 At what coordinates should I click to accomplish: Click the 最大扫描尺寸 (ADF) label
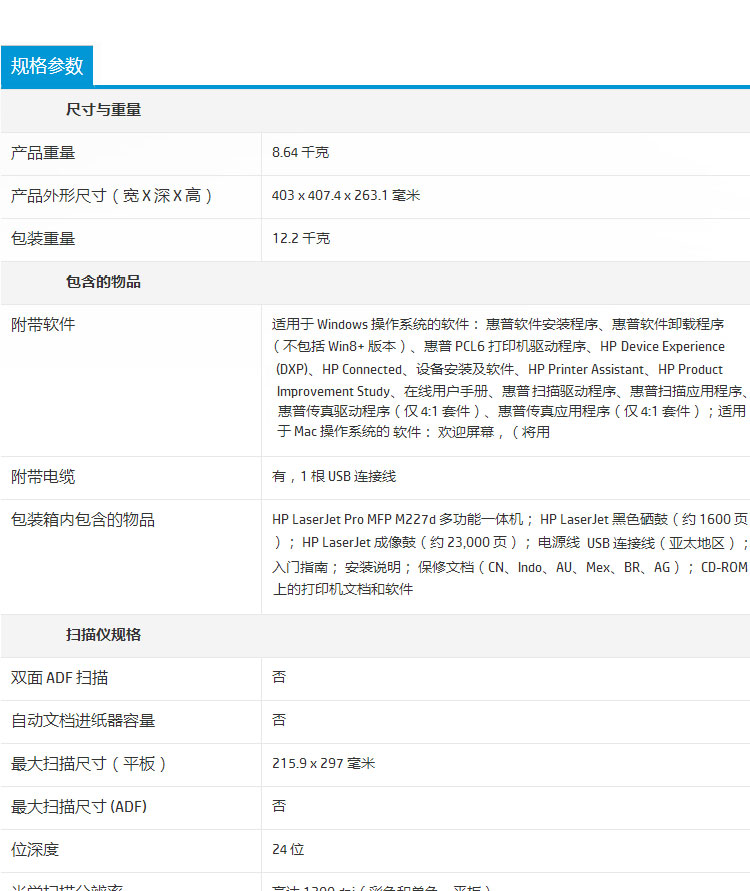79,807
